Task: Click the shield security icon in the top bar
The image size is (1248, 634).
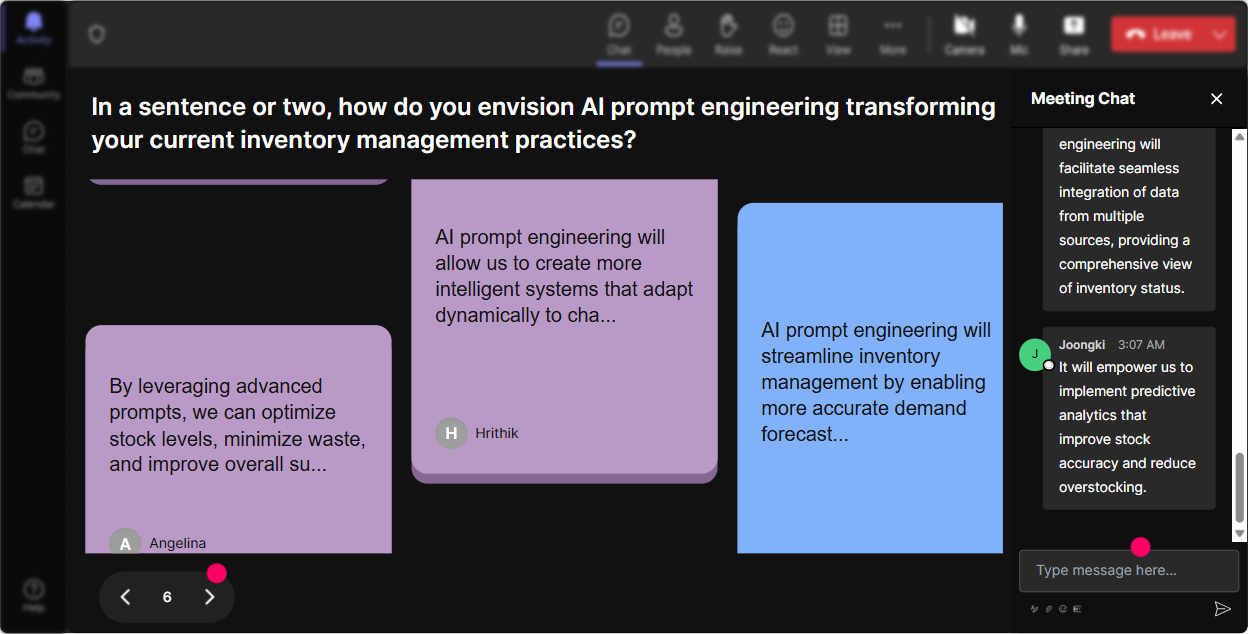Action: coord(96,34)
